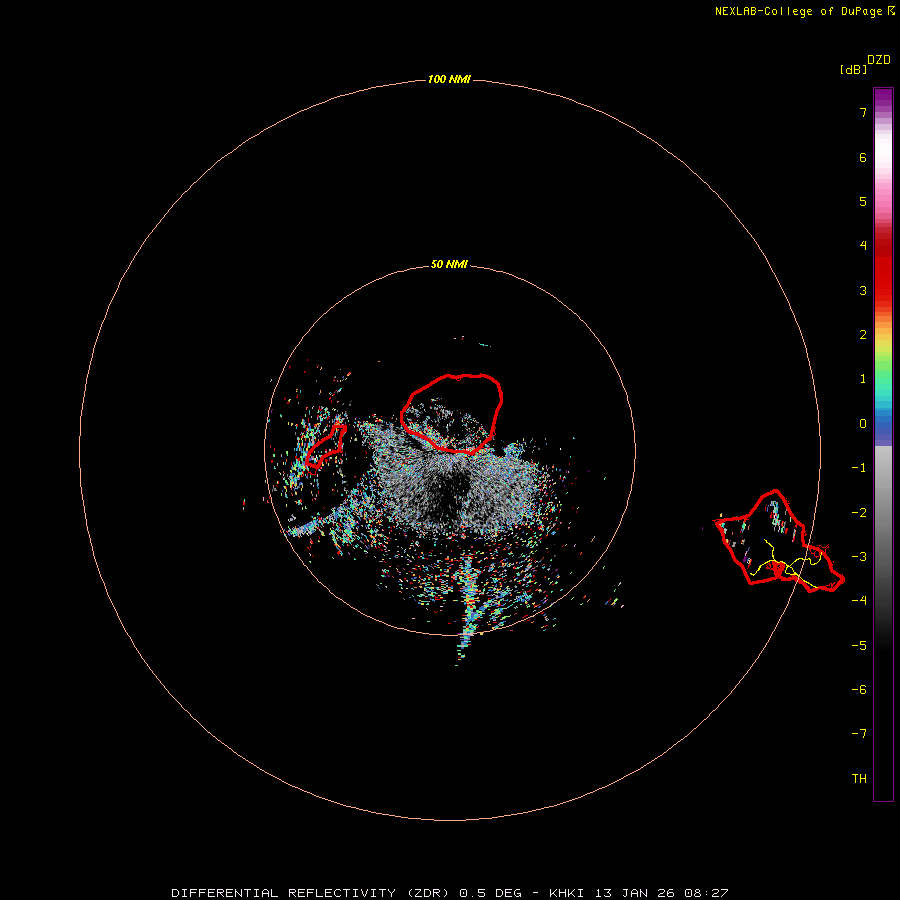Screen dimensions: 900x900
Task: Click the small red-outlined island on the west
Action: point(325,447)
